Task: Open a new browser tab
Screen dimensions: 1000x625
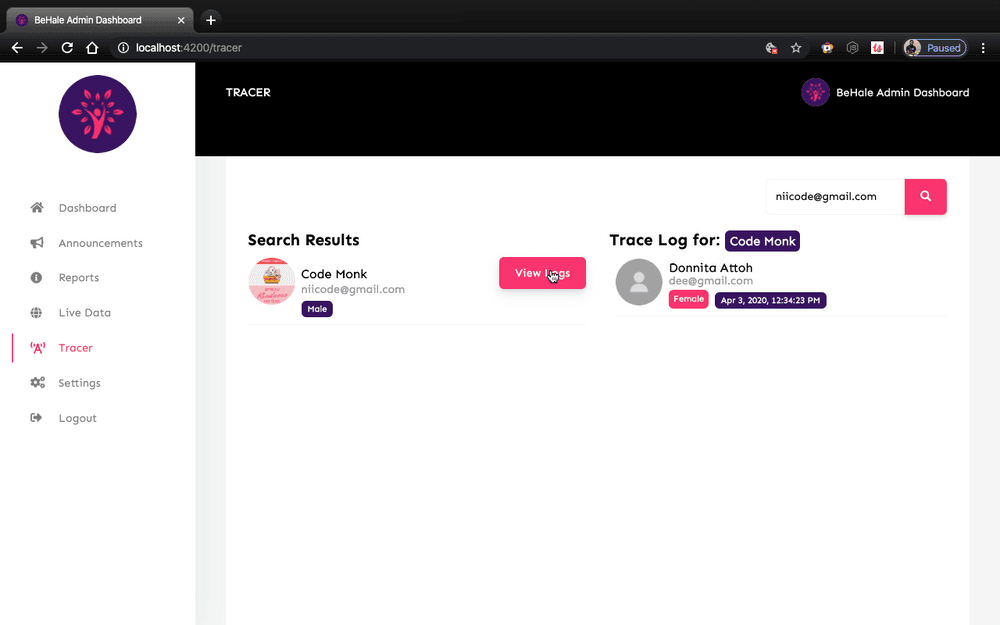Action: [210, 20]
